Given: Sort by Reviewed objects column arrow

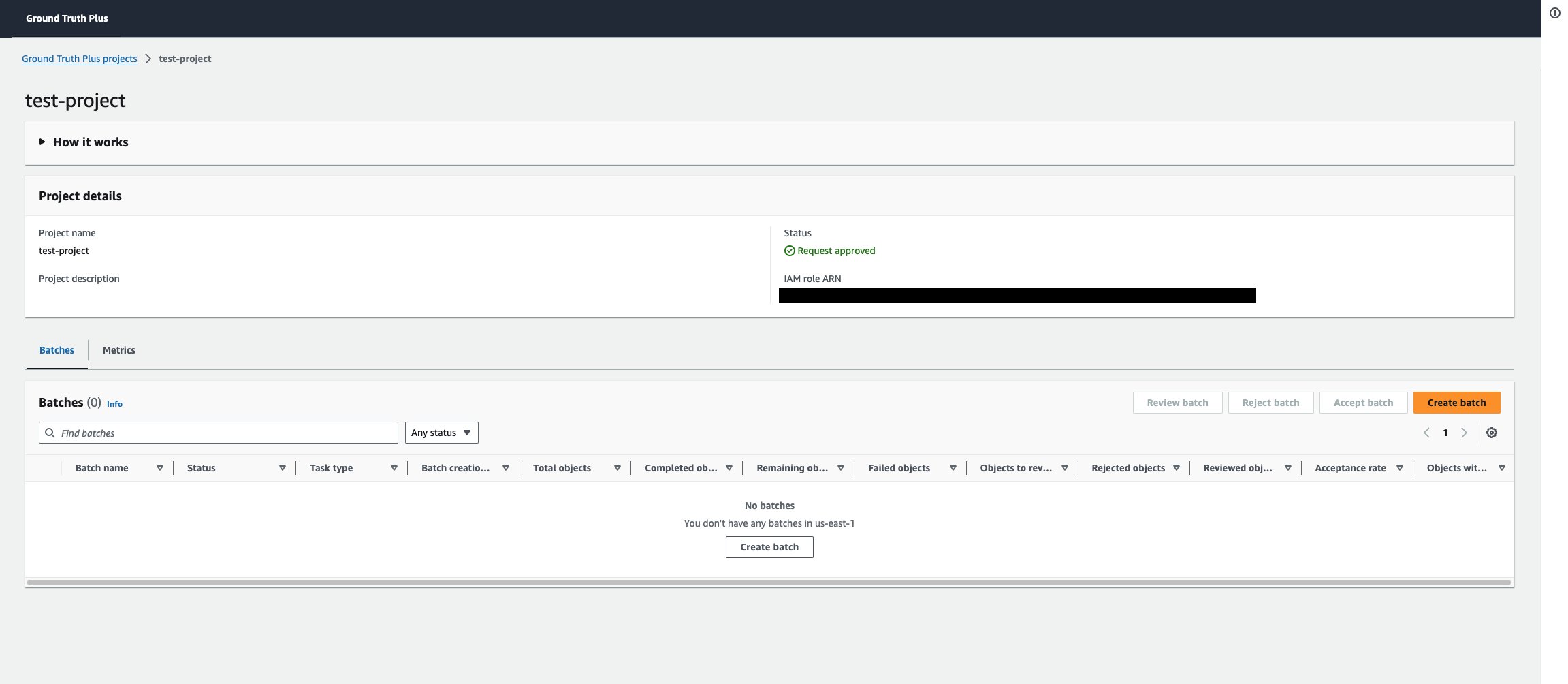Looking at the screenshot, I should click(x=1288, y=468).
